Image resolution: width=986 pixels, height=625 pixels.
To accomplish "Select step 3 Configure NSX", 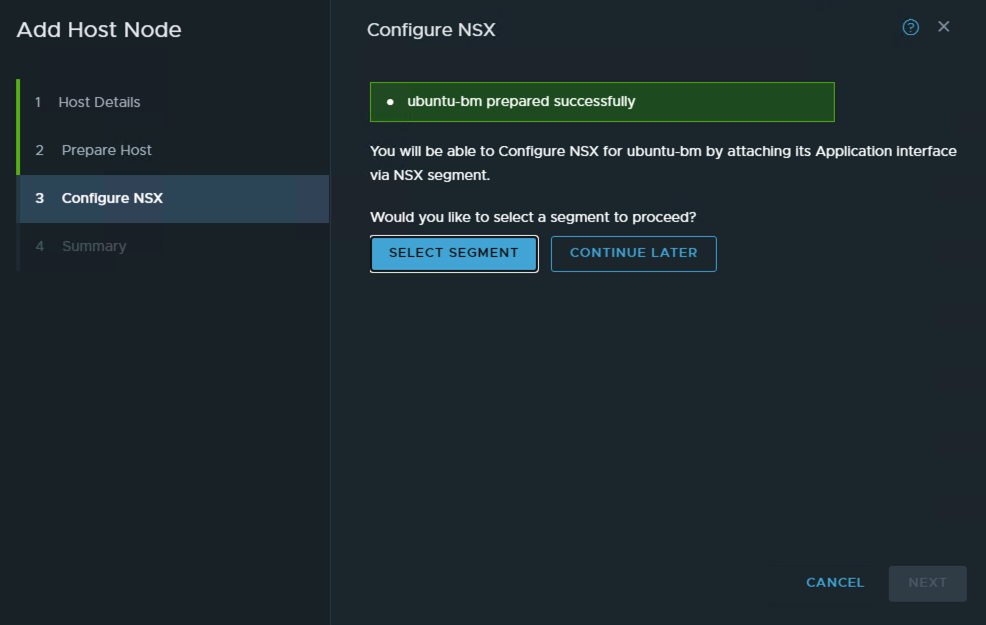I will (174, 199).
